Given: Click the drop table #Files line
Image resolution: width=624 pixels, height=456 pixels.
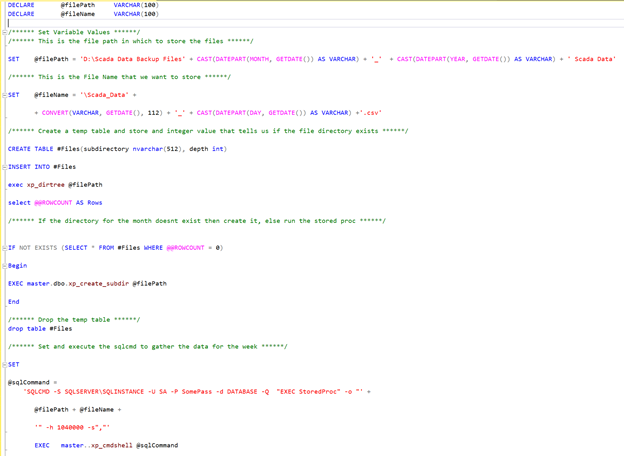Looking at the screenshot, I should [x=40, y=329].
